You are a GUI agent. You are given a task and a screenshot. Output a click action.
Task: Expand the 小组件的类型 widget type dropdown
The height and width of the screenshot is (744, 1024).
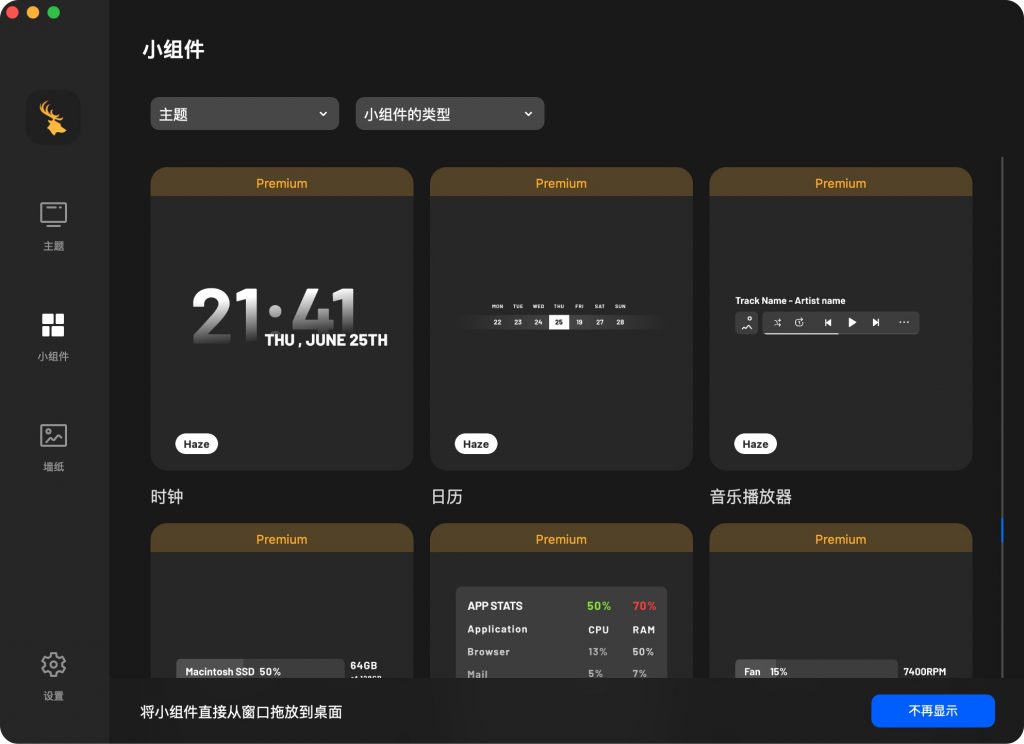click(449, 113)
